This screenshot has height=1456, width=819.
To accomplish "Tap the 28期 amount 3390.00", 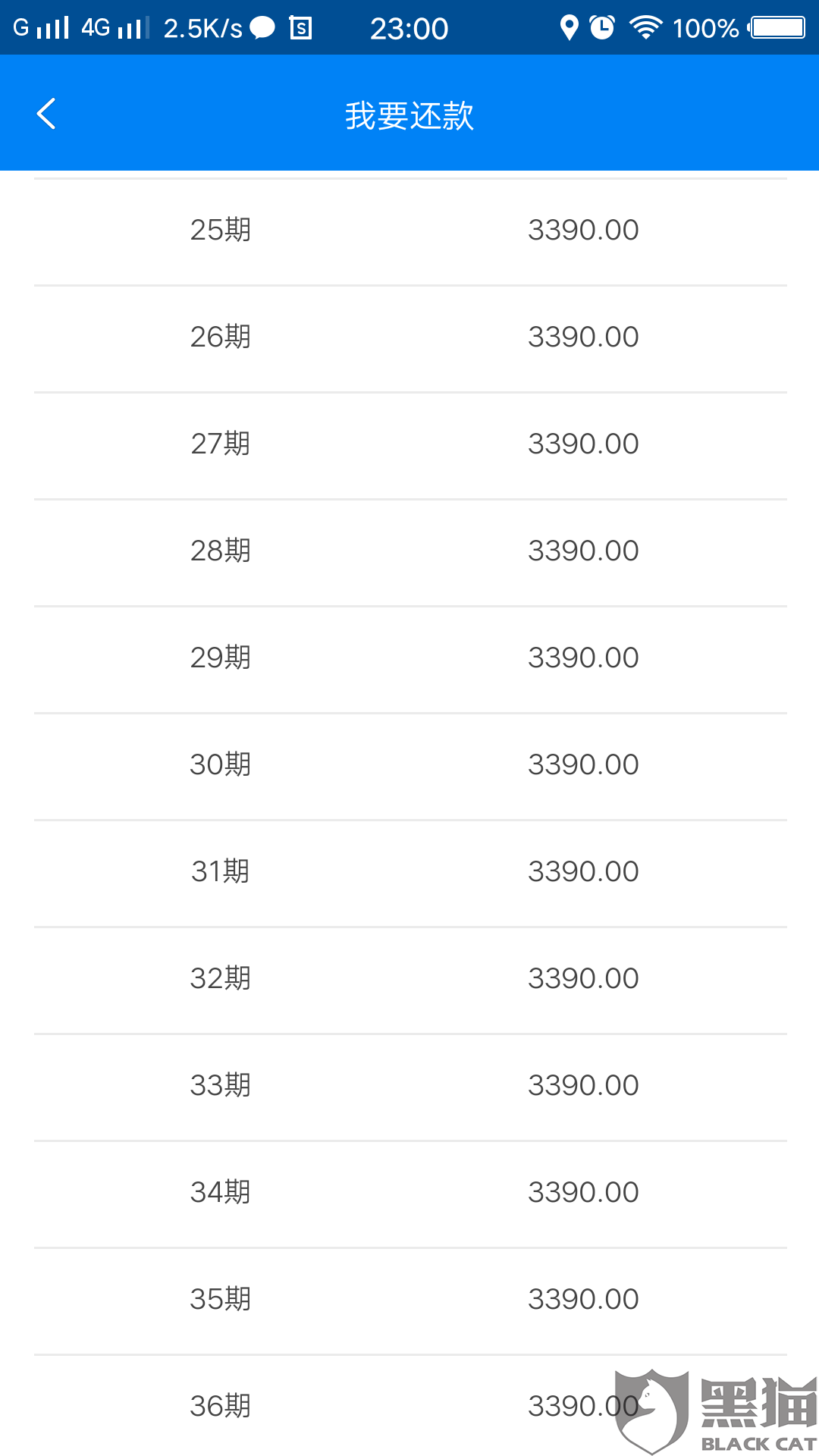I will [x=583, y=551].
